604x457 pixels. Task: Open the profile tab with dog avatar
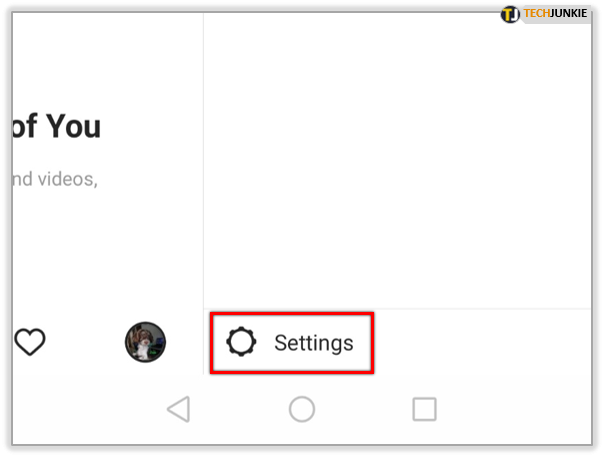(145, 342)
